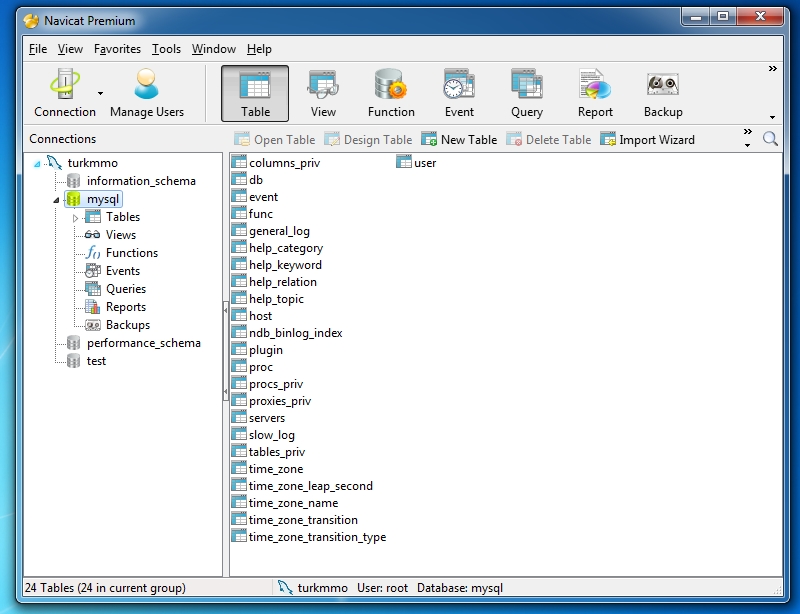Select Tables in the tree
The height and width of the screenshot is (614, 800).
click(122, 217)
